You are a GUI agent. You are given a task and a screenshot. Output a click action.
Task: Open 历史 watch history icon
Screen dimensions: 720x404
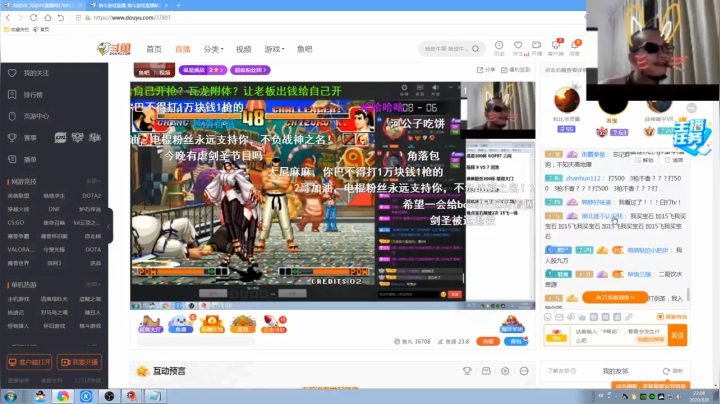click(499, 47)
